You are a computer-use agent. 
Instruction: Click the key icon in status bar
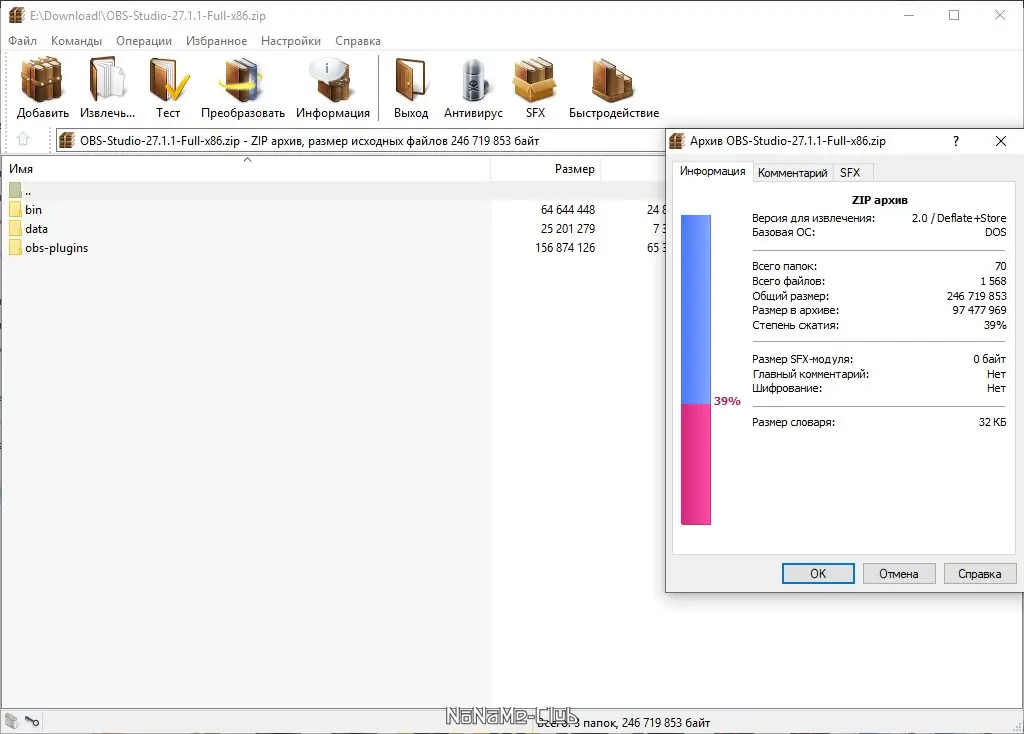point(32,721)
